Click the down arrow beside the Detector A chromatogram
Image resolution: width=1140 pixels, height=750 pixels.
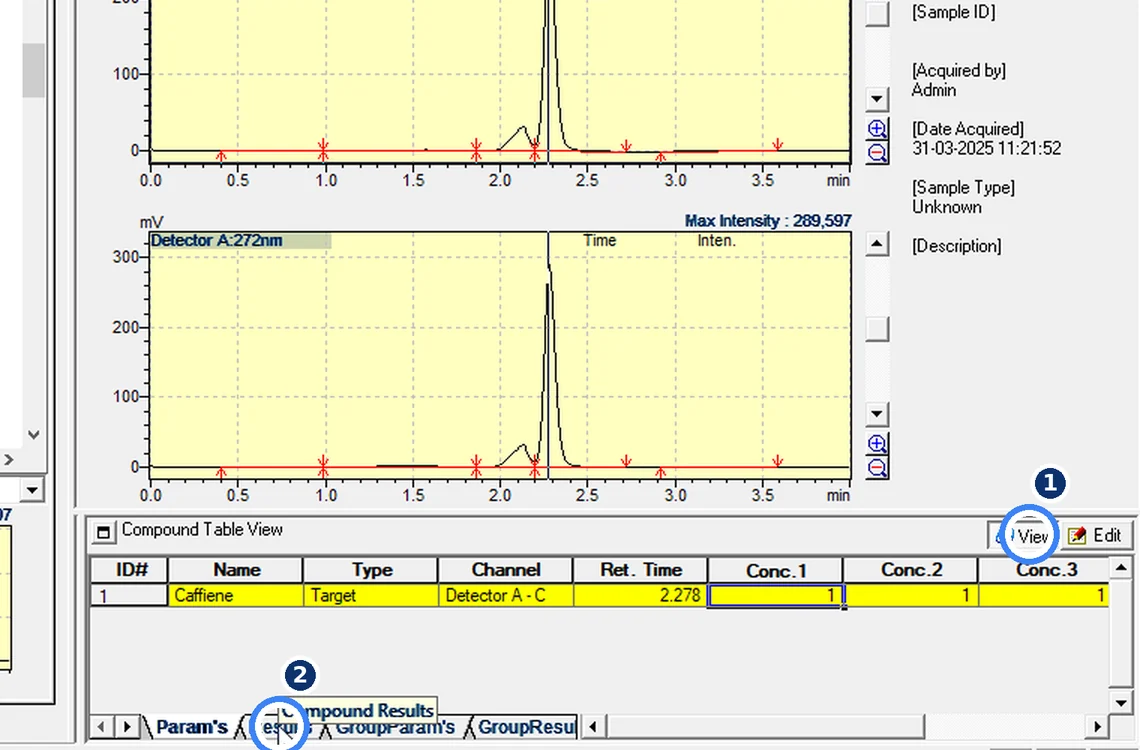click(x=878, y=414)
